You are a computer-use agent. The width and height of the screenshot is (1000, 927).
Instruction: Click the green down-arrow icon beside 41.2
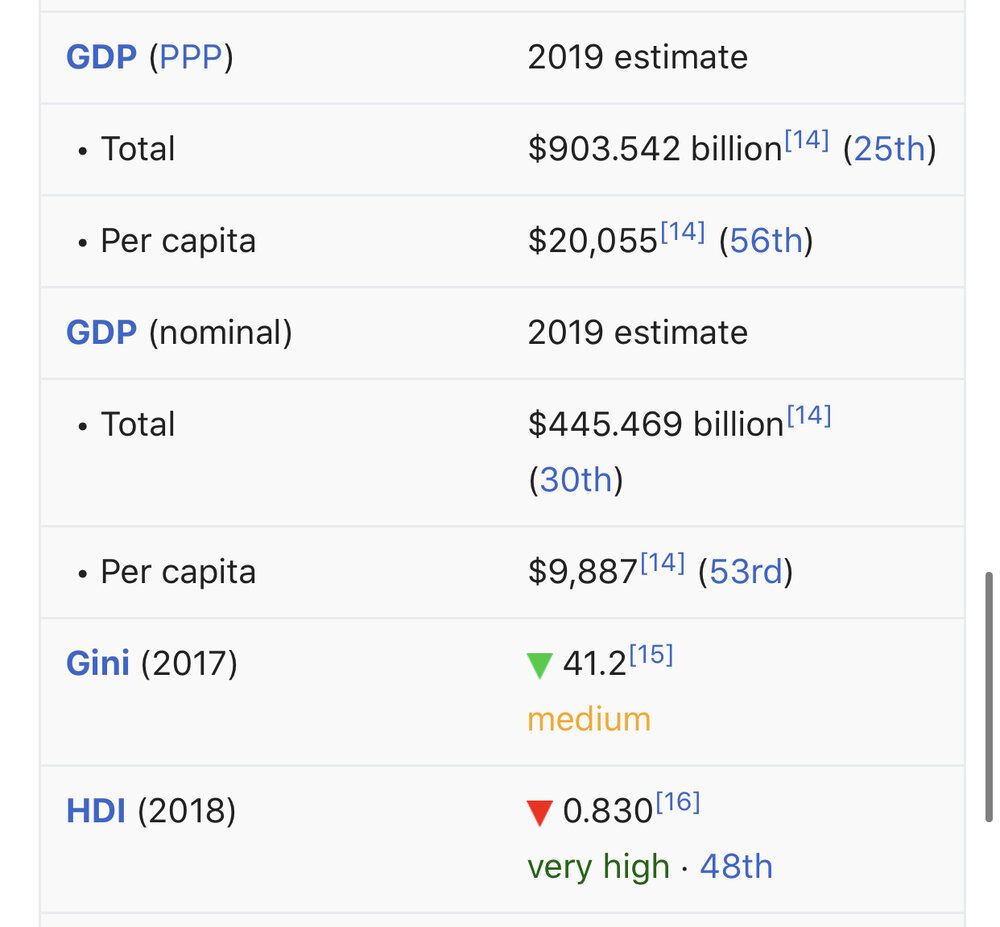[x=540, y=666]
